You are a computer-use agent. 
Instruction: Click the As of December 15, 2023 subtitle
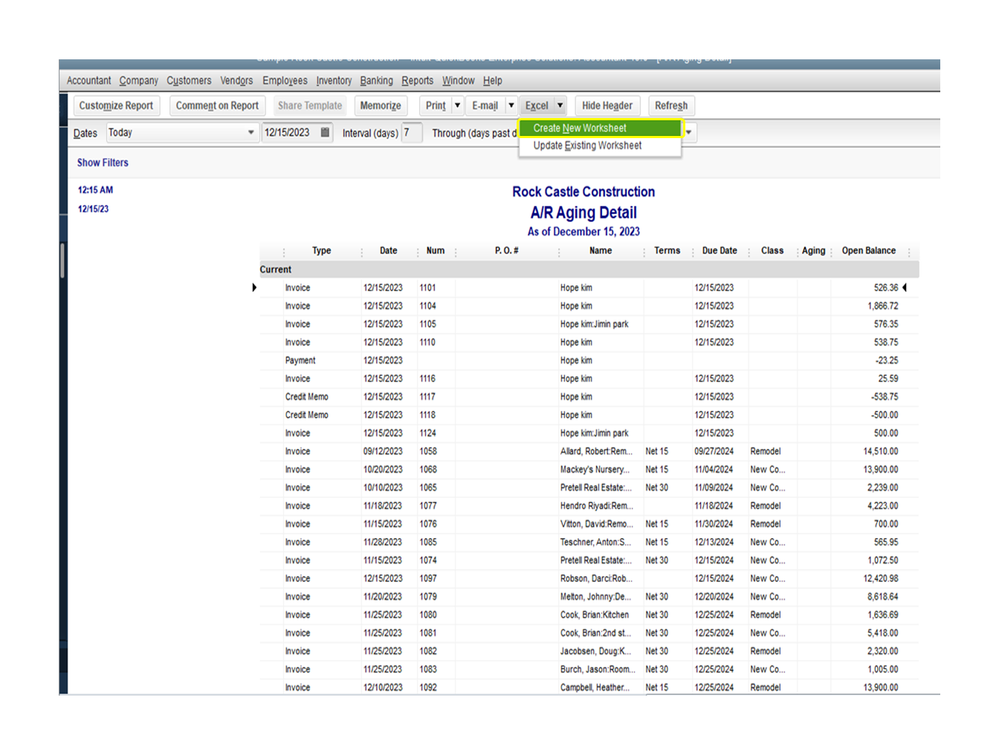pyautogui.click(x=584, y=232)
